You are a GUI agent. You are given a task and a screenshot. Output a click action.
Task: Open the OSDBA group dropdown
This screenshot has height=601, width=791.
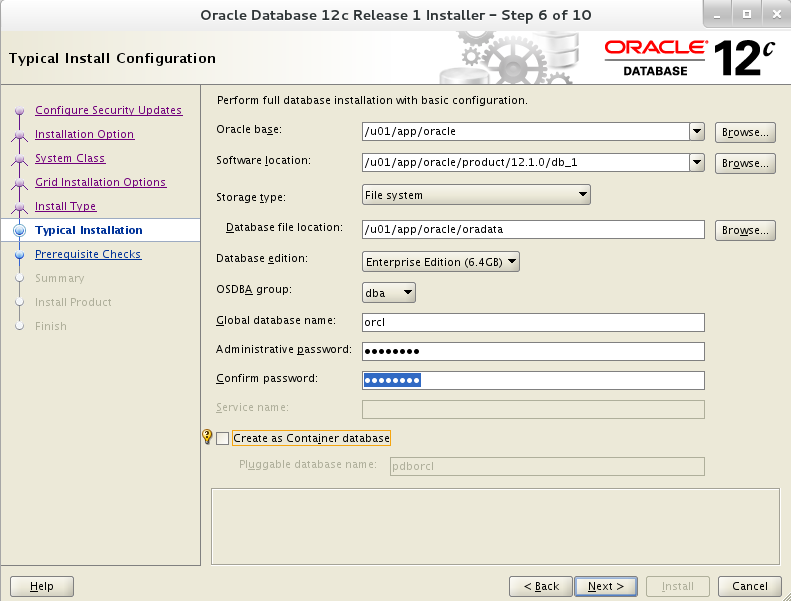(x=388, y=293)
